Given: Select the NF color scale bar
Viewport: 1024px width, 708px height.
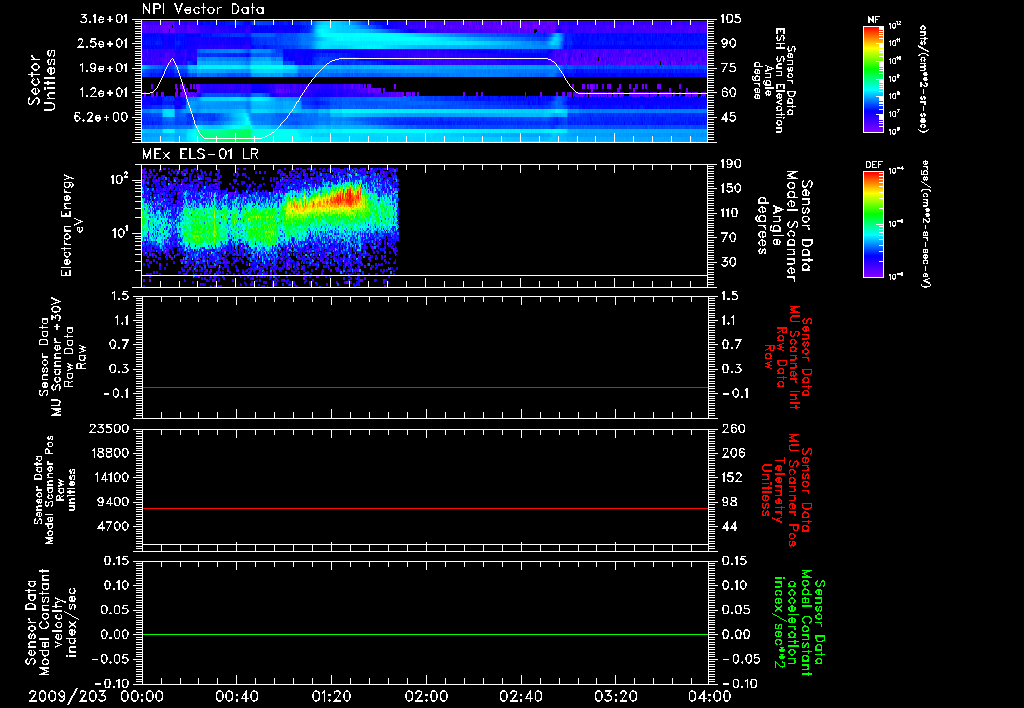Looking at the screenshot, I should point(873,79).
